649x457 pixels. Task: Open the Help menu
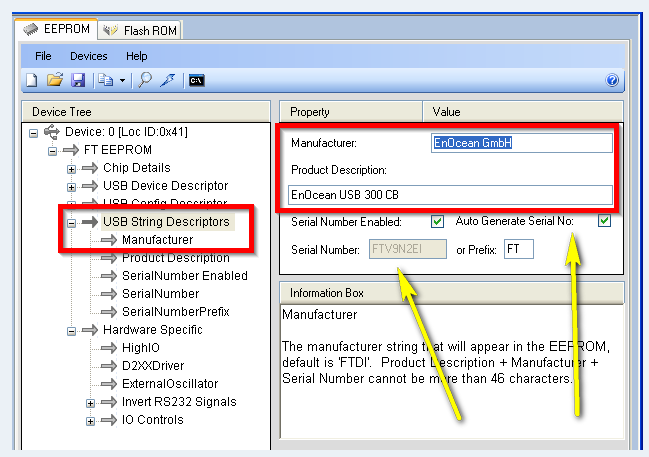pyautogui.click(x=137, y=56)
